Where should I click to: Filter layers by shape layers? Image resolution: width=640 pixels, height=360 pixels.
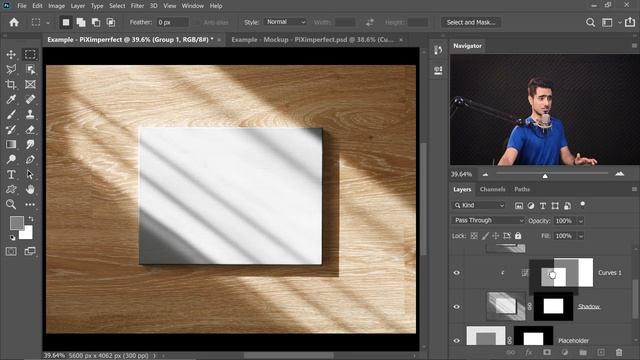555,206
